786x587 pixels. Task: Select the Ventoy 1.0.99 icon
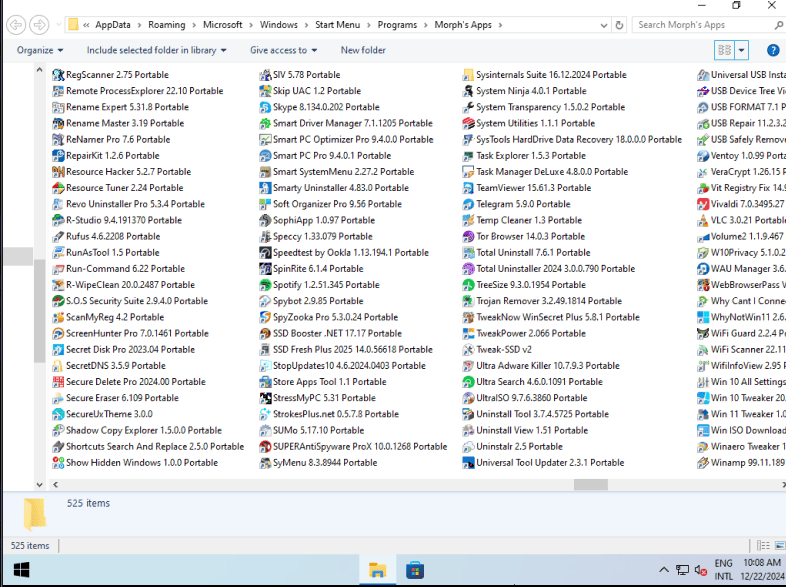tap(703, 156)
